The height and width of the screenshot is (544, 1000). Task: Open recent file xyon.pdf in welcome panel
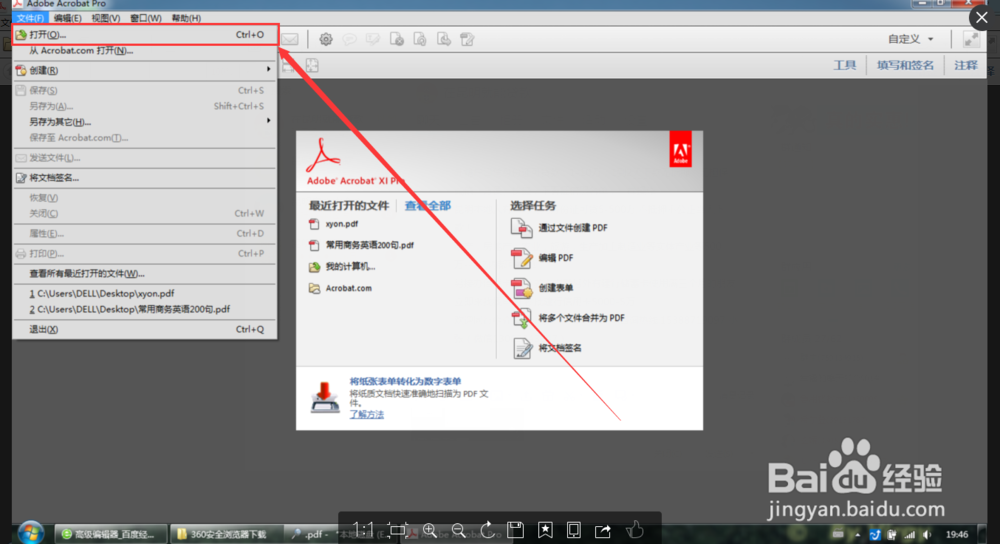point(342,224)
